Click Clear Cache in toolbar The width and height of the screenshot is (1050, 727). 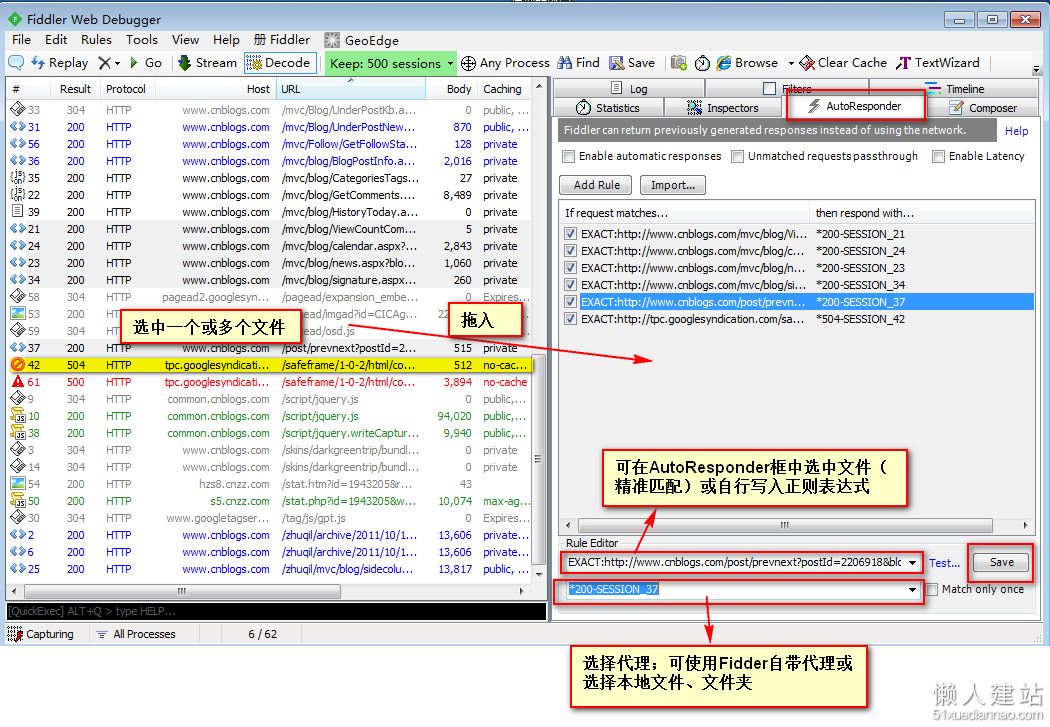843,63
